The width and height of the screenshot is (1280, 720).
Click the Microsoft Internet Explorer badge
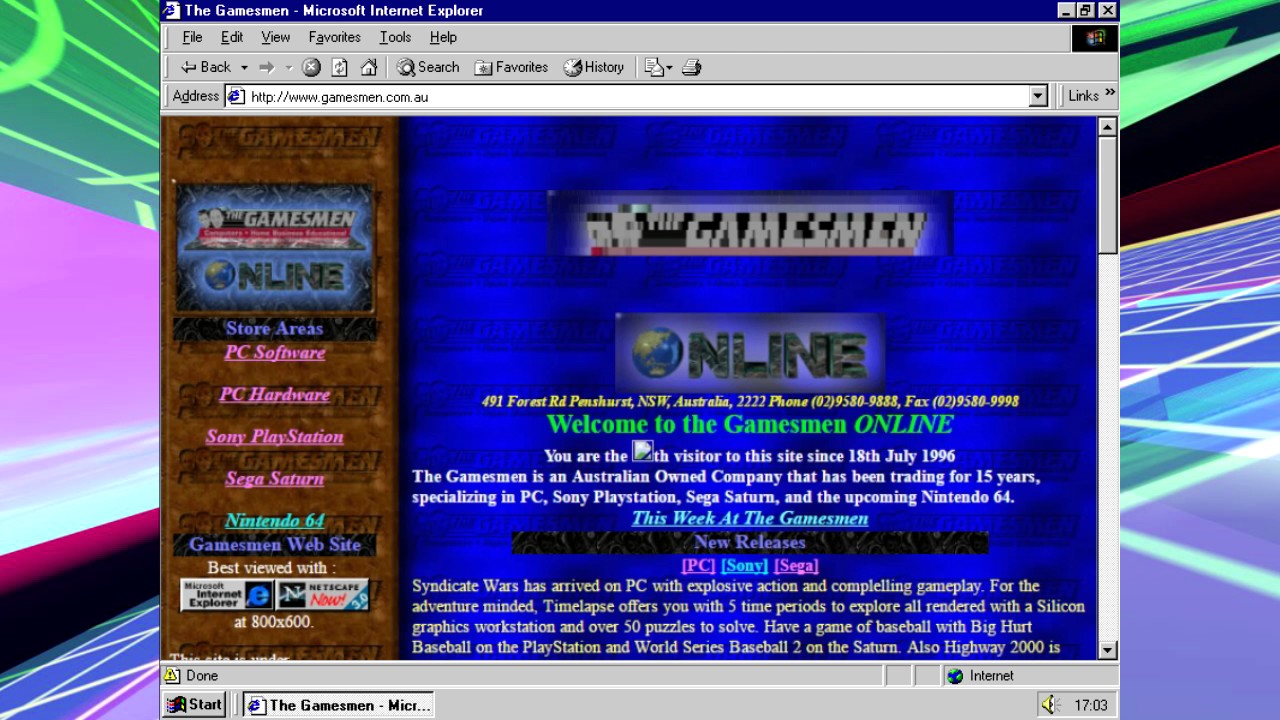227,595
